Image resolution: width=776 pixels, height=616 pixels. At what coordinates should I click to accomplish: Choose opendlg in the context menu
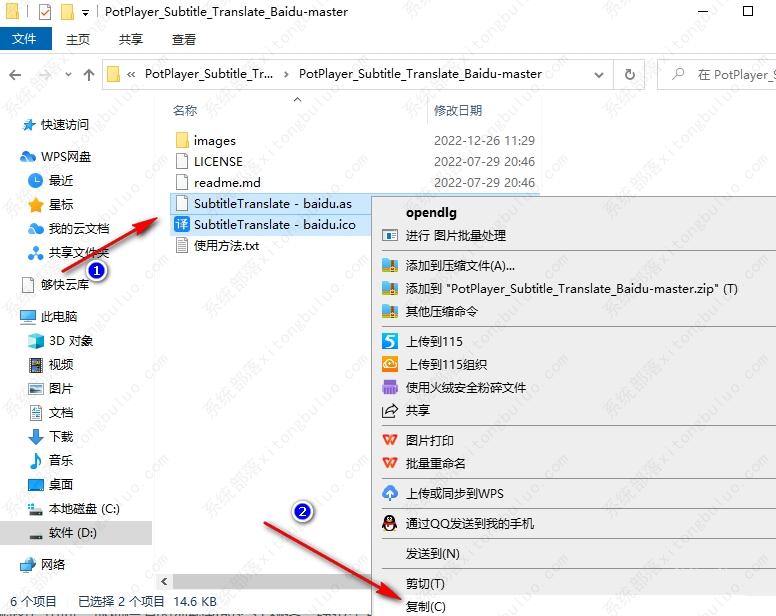click(x=431, y=213)
